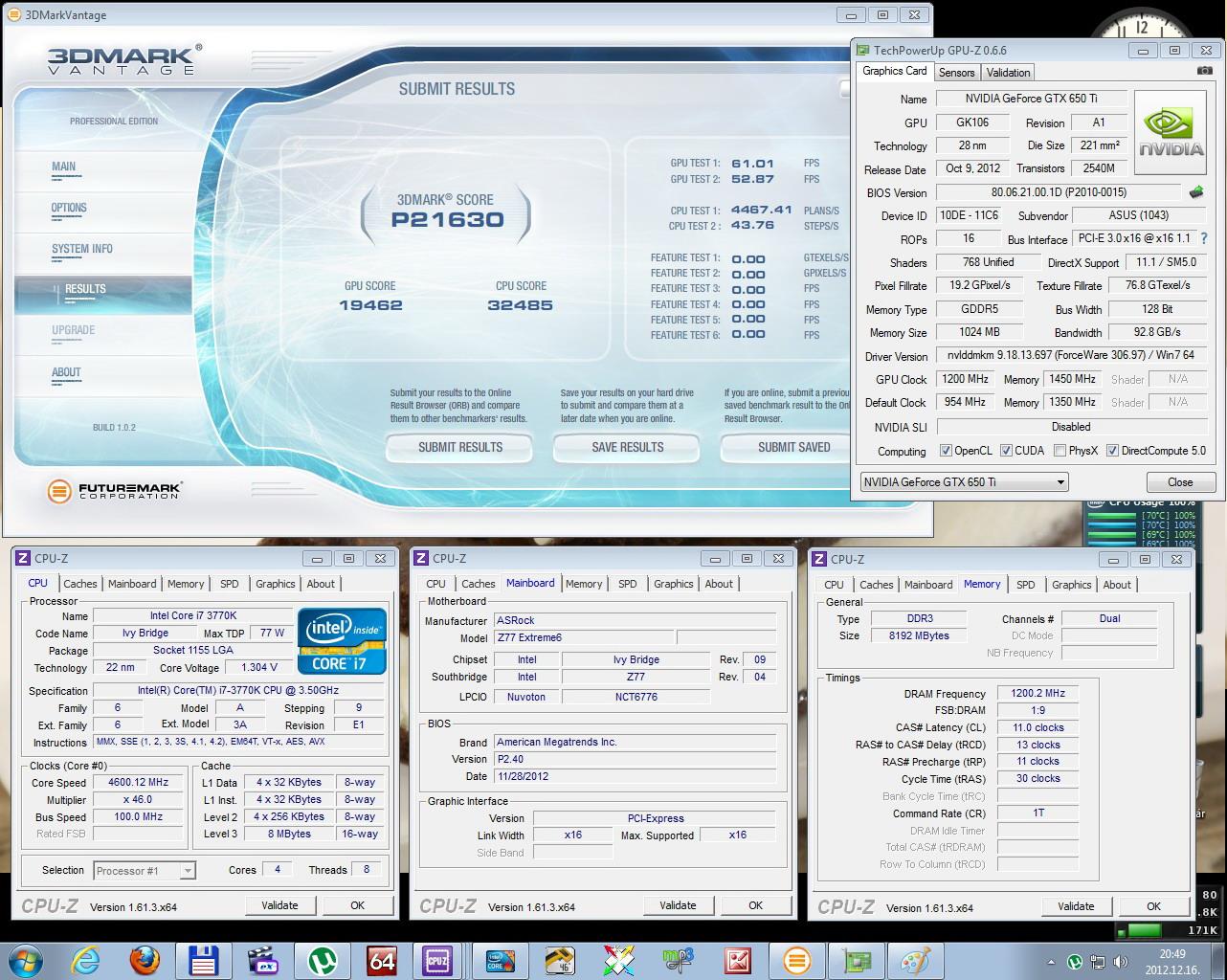Click the floppy disk taskbar icon

click(205, 960)
